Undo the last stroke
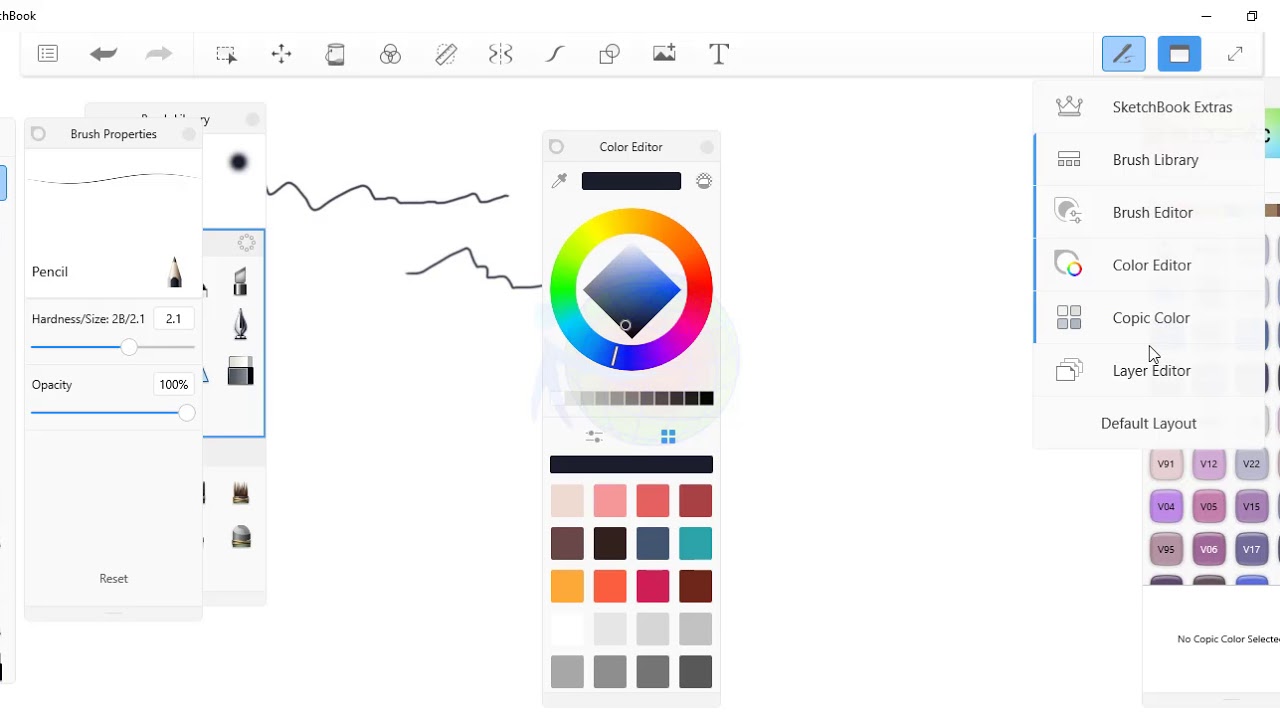 (103, 53)
